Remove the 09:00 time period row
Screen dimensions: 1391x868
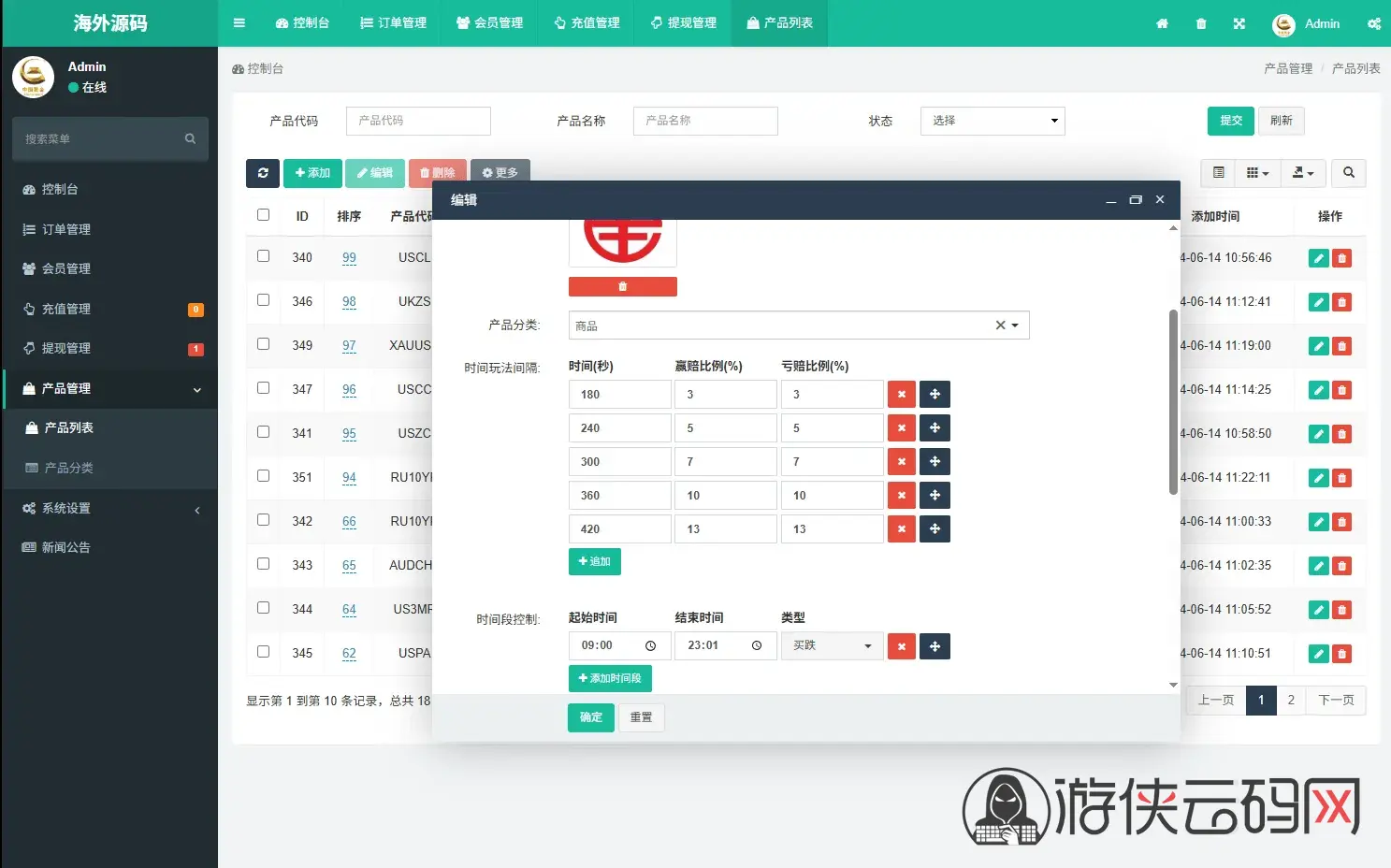pos(901,646)
